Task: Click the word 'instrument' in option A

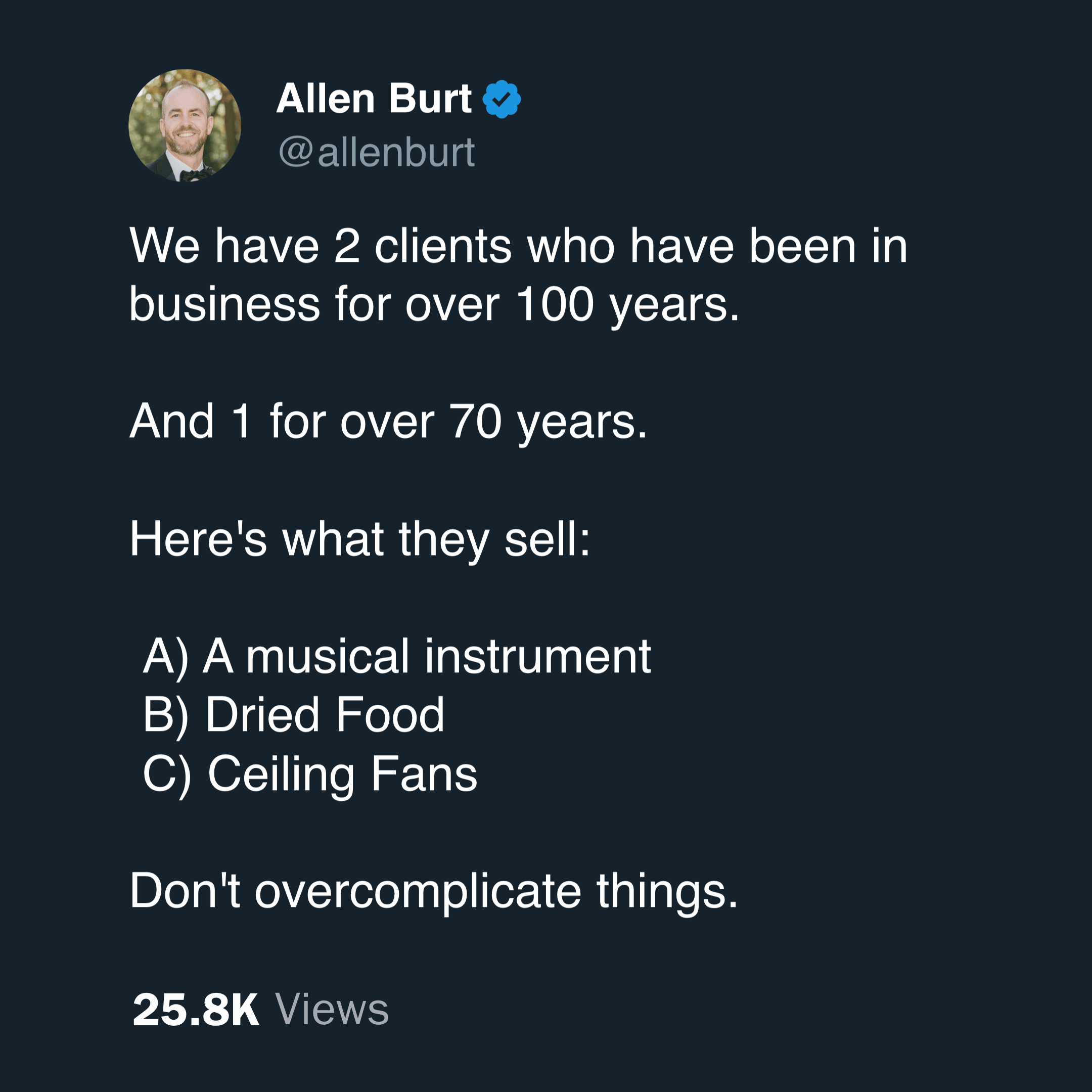Action: tap(538, 657)
